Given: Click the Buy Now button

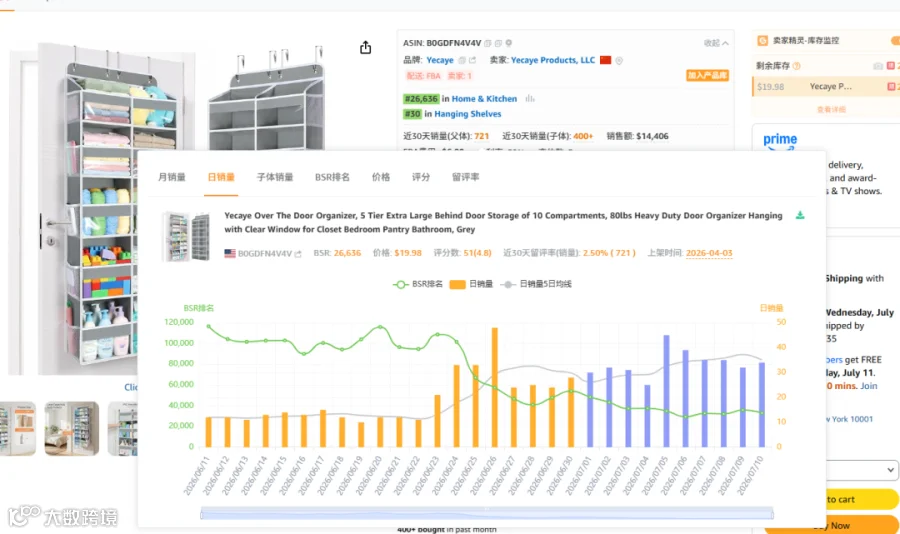Looking at the screenshot, I should click(x=832, y=525).
